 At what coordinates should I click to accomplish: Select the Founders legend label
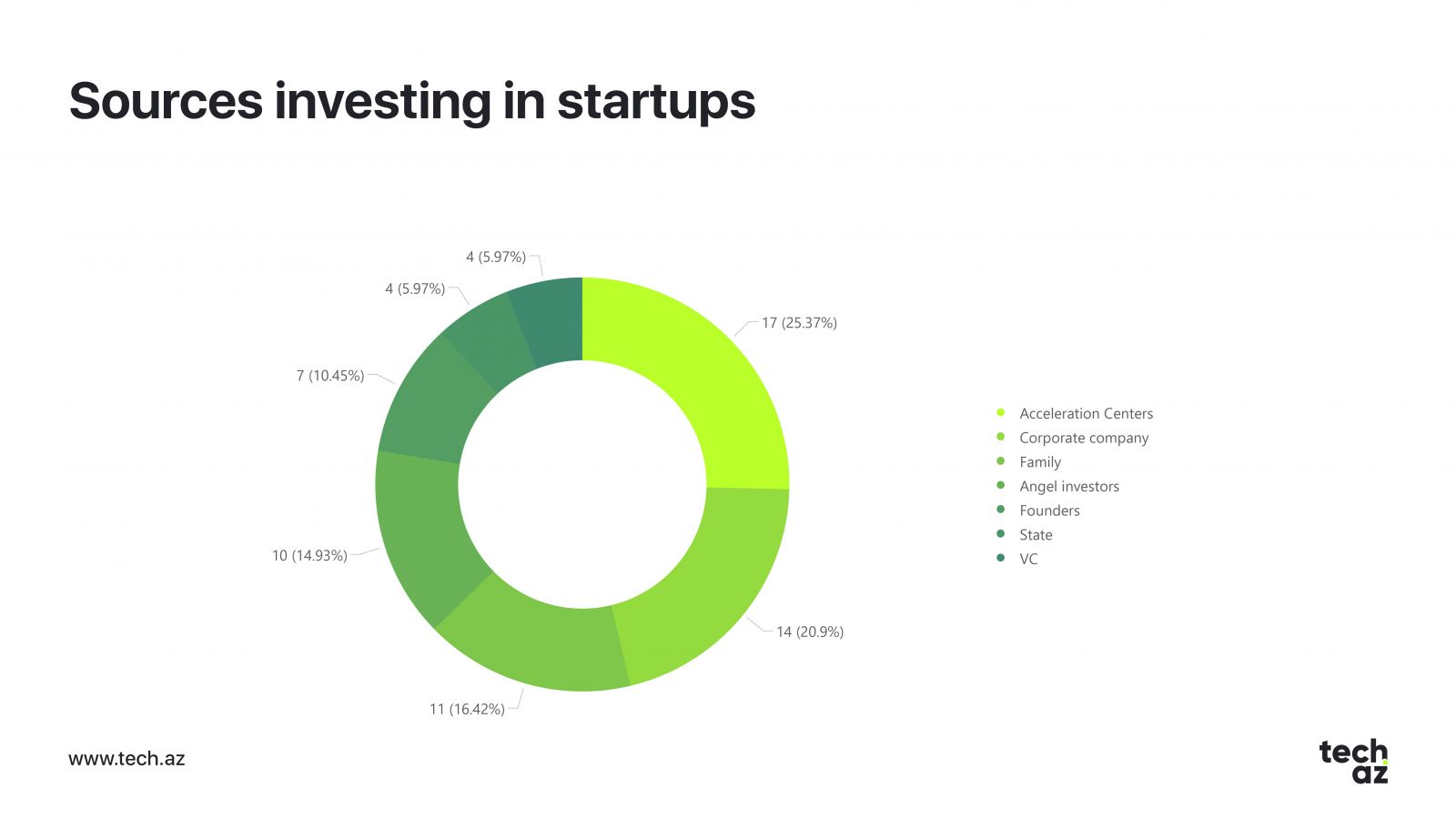tap(1049, 511)
